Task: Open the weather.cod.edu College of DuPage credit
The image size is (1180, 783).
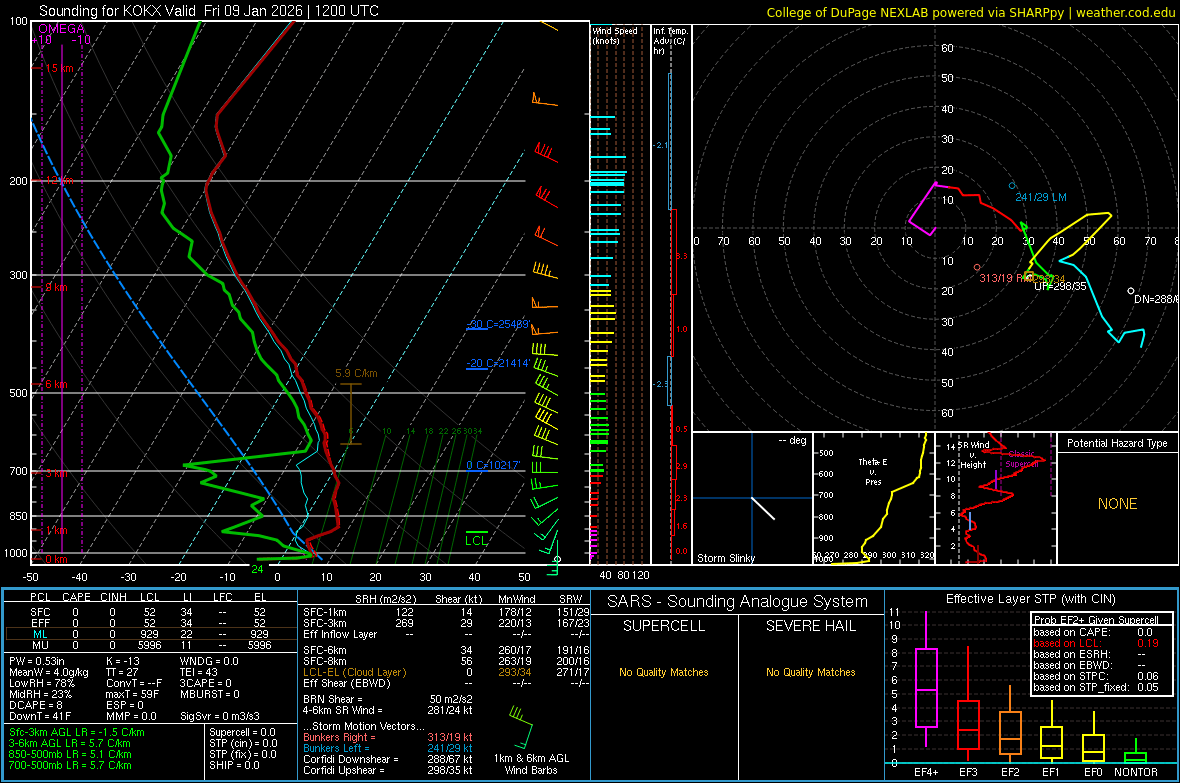Action: click(971, 12)
